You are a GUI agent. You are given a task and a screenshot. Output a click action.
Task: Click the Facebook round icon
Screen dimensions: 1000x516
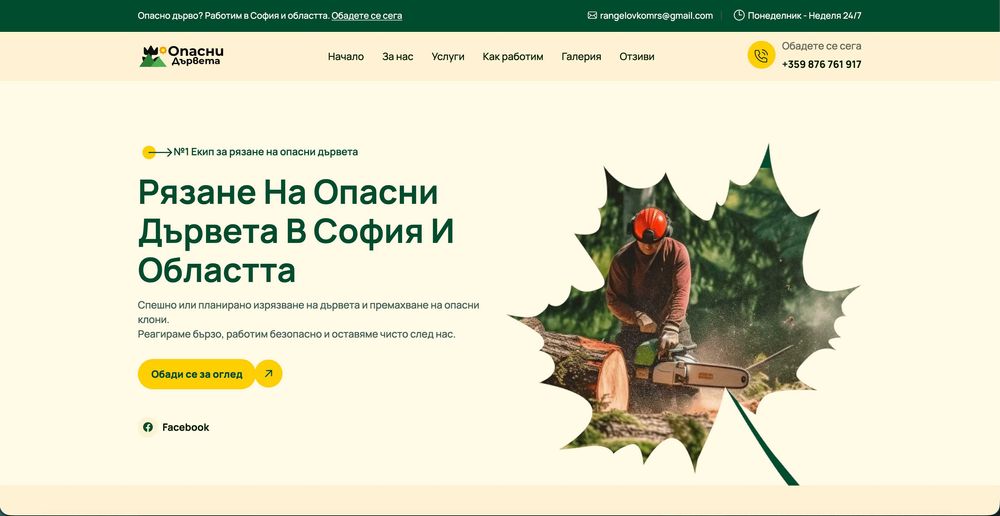(x=148, y=427)
